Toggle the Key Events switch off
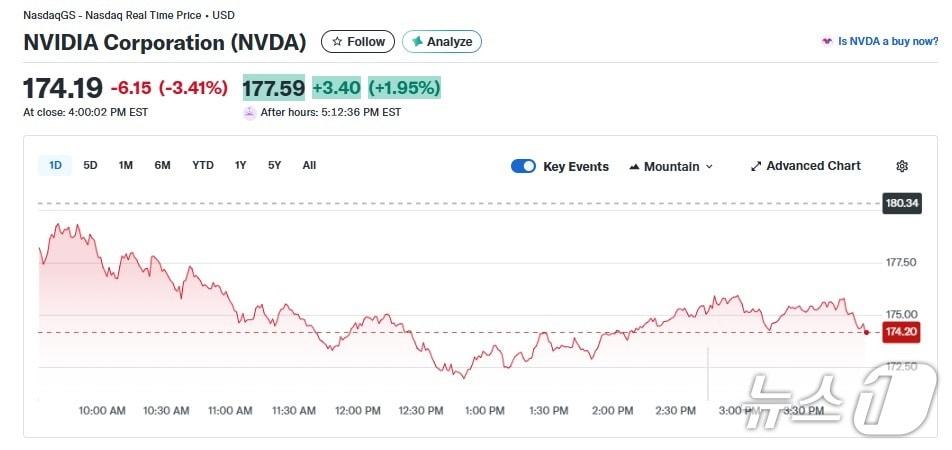 (523, 166)
